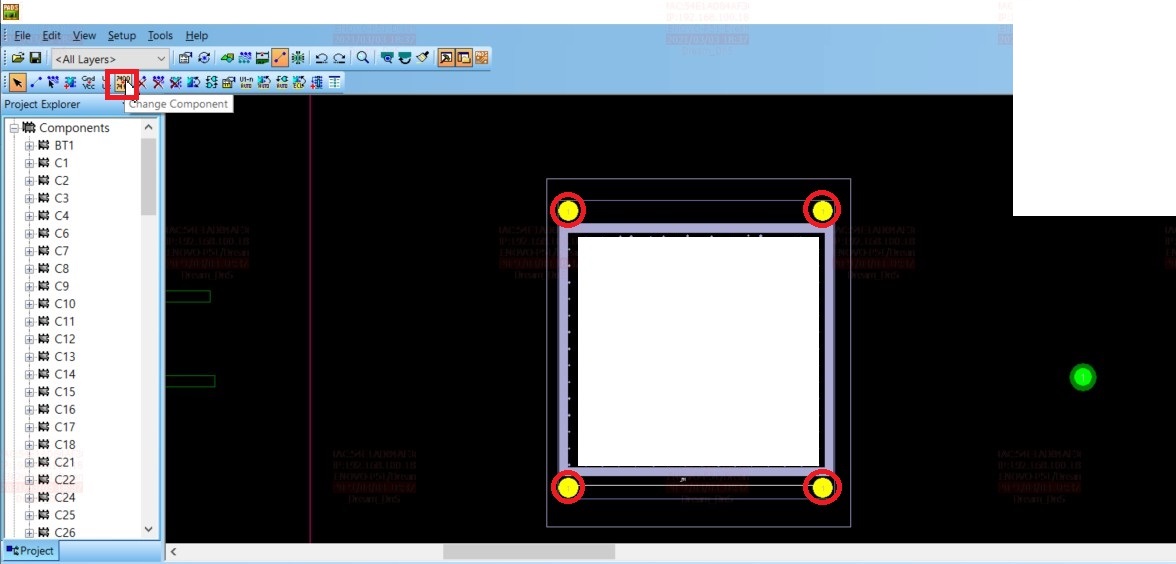
Task: Collapse the Components tree node
Action: [14, 128]
